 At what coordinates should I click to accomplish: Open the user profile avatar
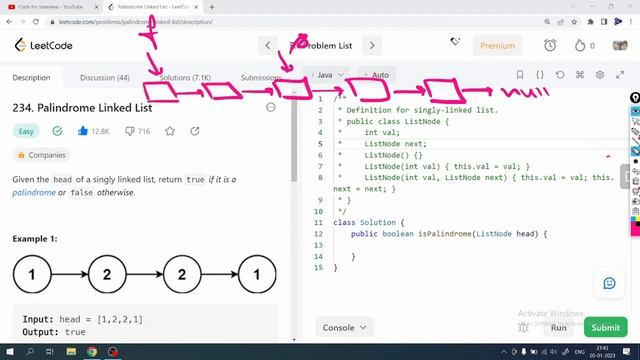coord(620,45)
